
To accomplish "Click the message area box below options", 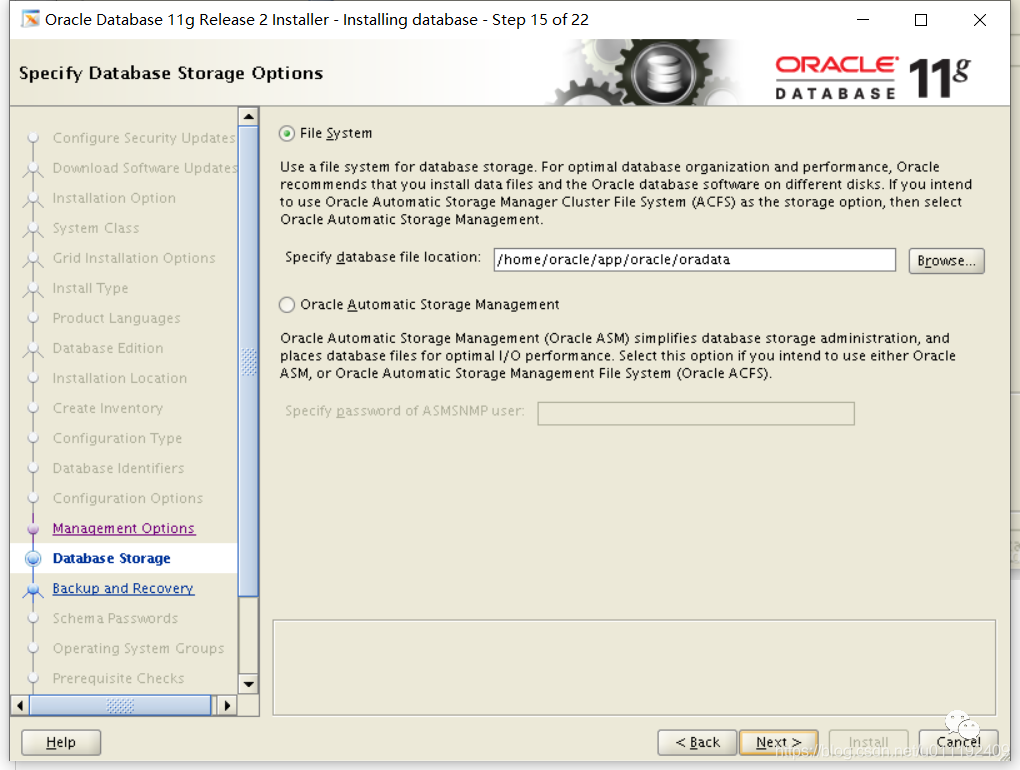I will 634,668.
